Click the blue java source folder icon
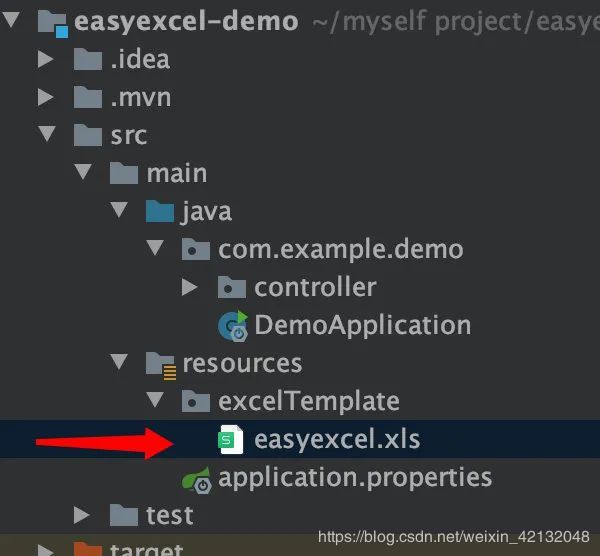The height and width of the screenshot is (556, 600). [x=160, y=211]
